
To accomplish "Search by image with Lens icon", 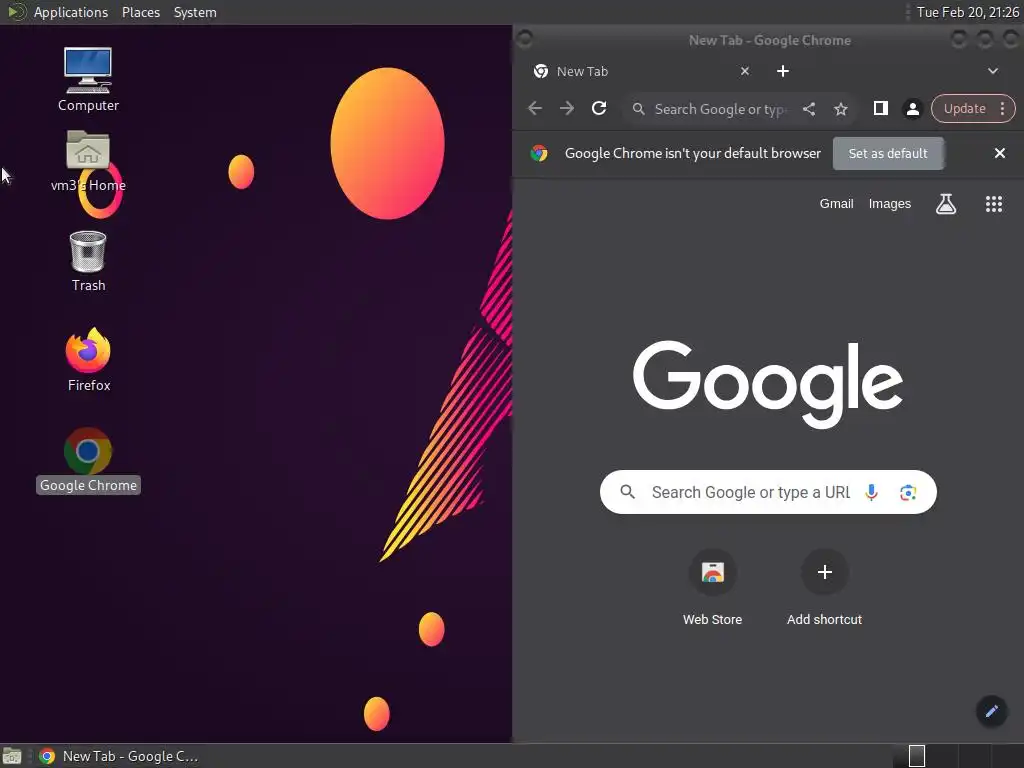I will pos(908,492).
